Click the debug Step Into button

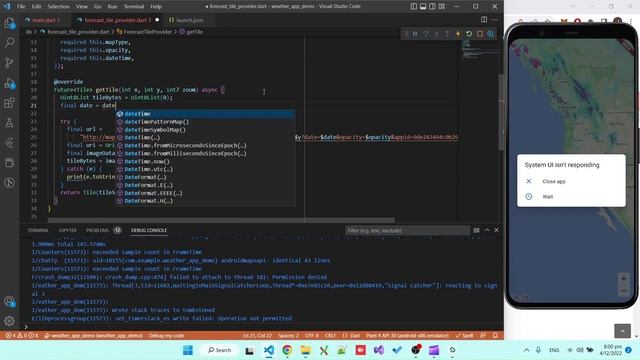tap(436, 34)
